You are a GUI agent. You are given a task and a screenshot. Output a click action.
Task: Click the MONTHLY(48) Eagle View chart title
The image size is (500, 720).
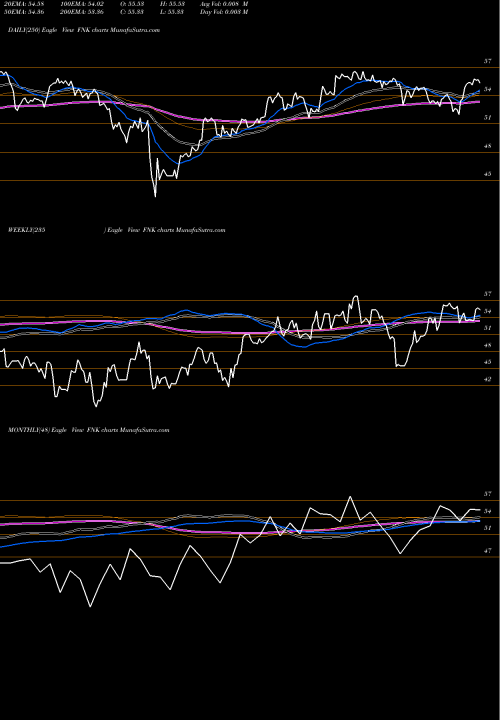(x=89, y=430)
